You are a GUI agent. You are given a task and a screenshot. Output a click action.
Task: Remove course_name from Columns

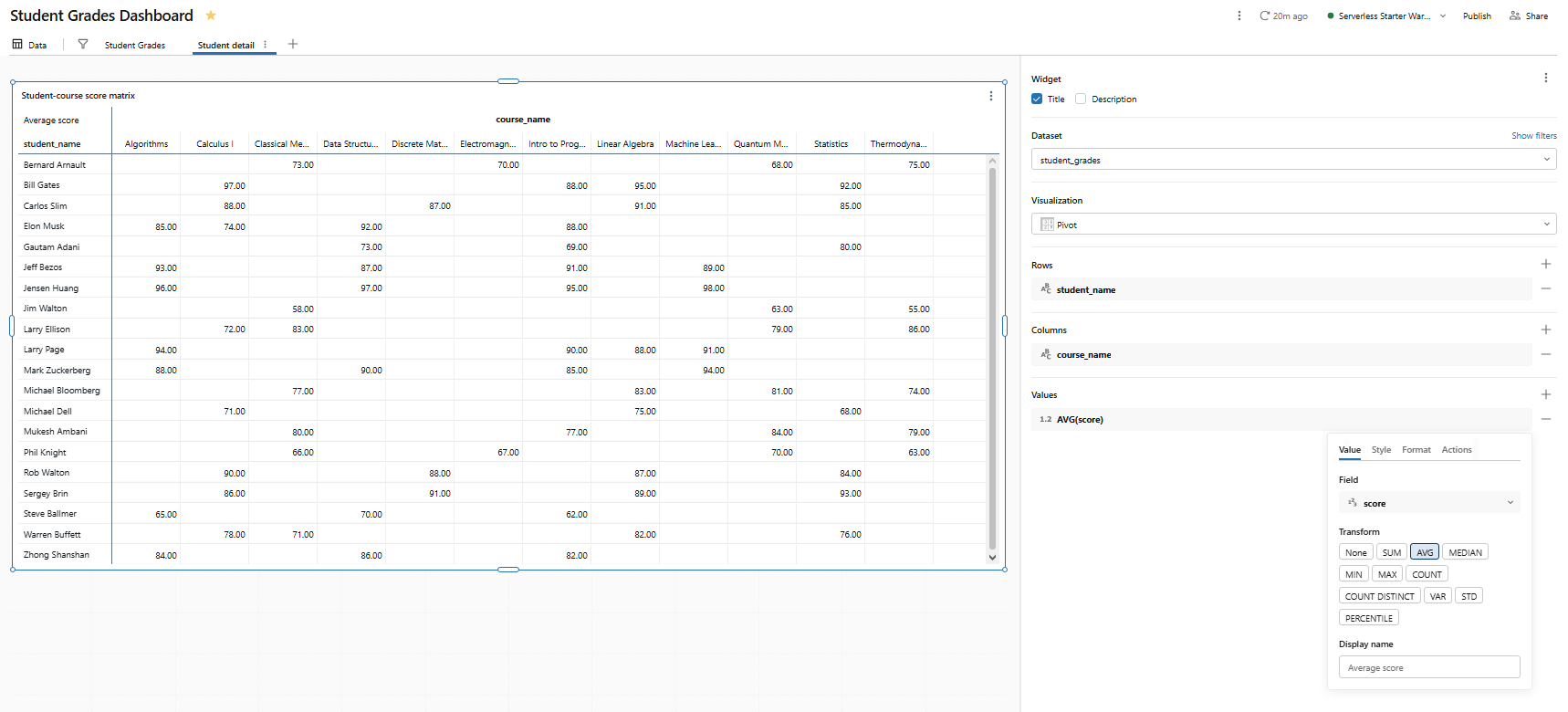coord(1545,354)
